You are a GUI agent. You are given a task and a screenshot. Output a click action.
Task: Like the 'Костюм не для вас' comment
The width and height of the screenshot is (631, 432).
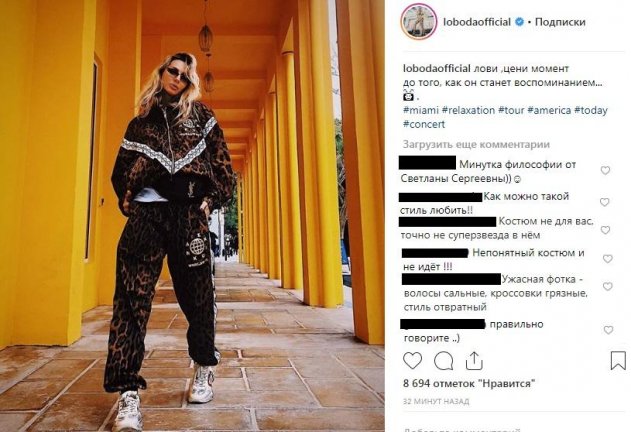605,230
